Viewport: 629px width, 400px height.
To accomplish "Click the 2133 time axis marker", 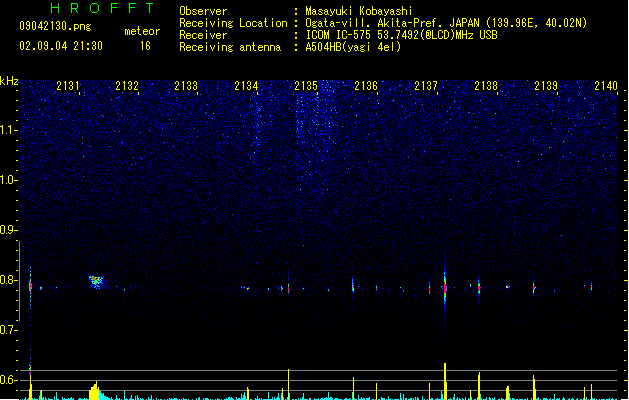I will [186, 86].
